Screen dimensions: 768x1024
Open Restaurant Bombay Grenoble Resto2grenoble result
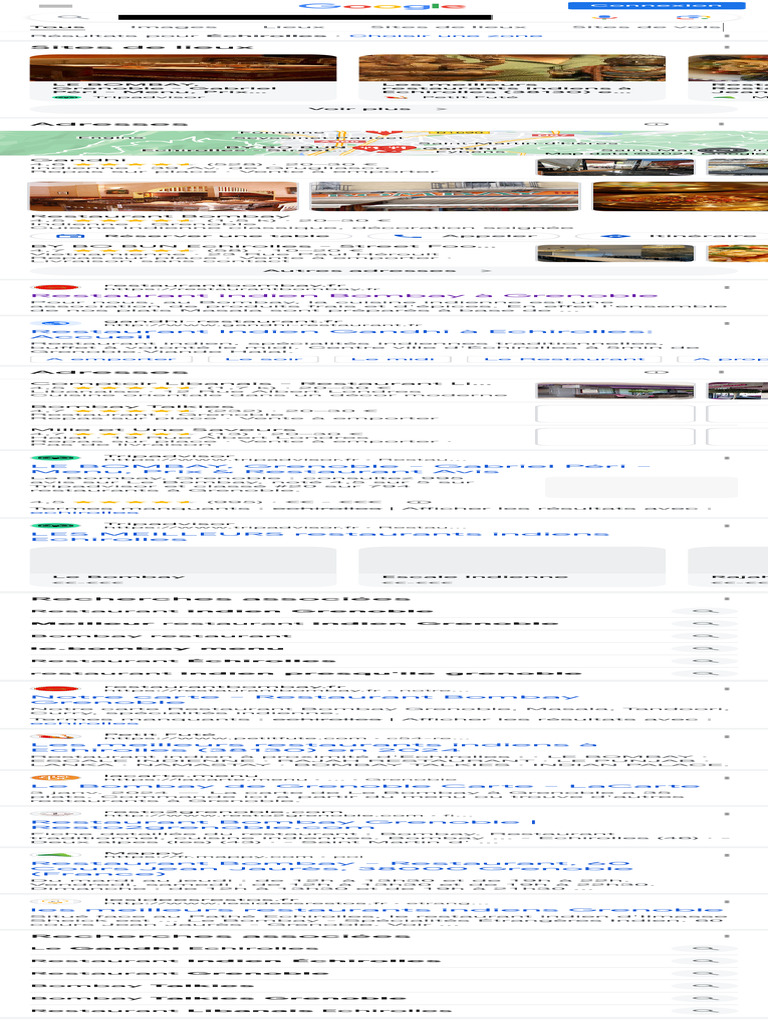point(284,825)
